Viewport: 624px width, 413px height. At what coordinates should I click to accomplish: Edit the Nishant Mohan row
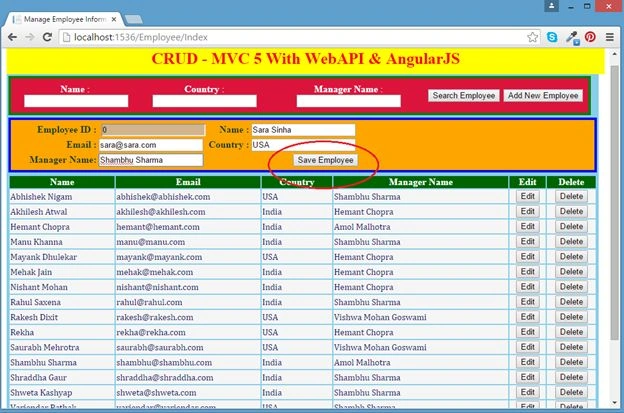[528, 287]
